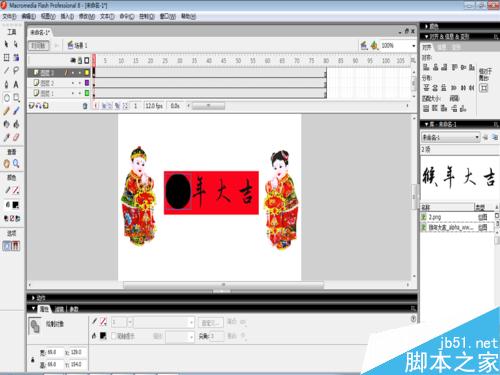Click padlock icon to lock all layers
The width and height of the screenshot is (500, 375).
[x=80, y=60]
